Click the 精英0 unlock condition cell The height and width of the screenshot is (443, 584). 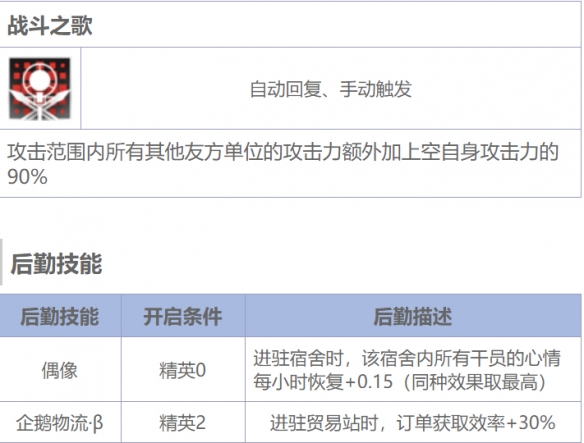point(183,370)
